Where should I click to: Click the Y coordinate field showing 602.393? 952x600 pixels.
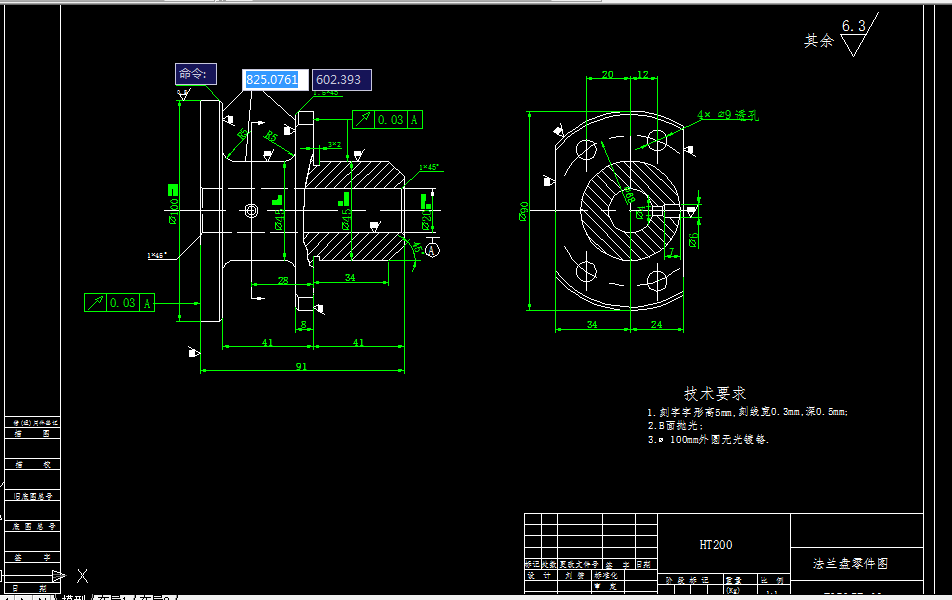(340, 79)
